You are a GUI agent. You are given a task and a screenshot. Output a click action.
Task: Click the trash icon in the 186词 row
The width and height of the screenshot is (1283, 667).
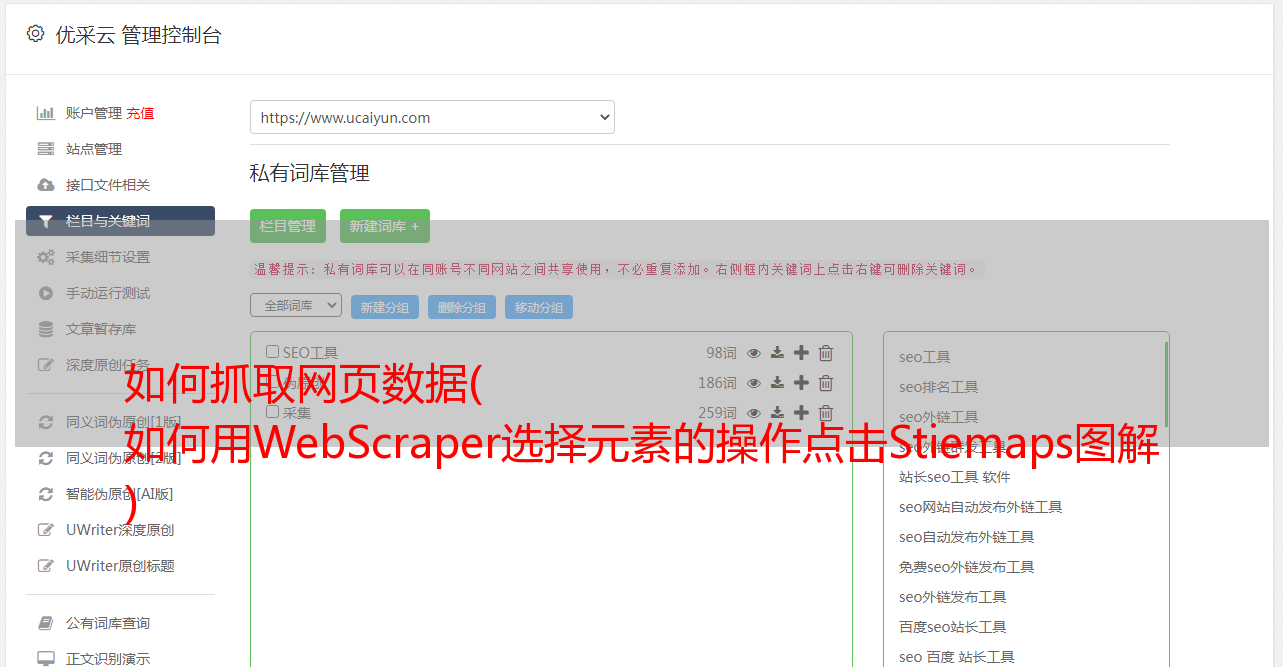826,383
